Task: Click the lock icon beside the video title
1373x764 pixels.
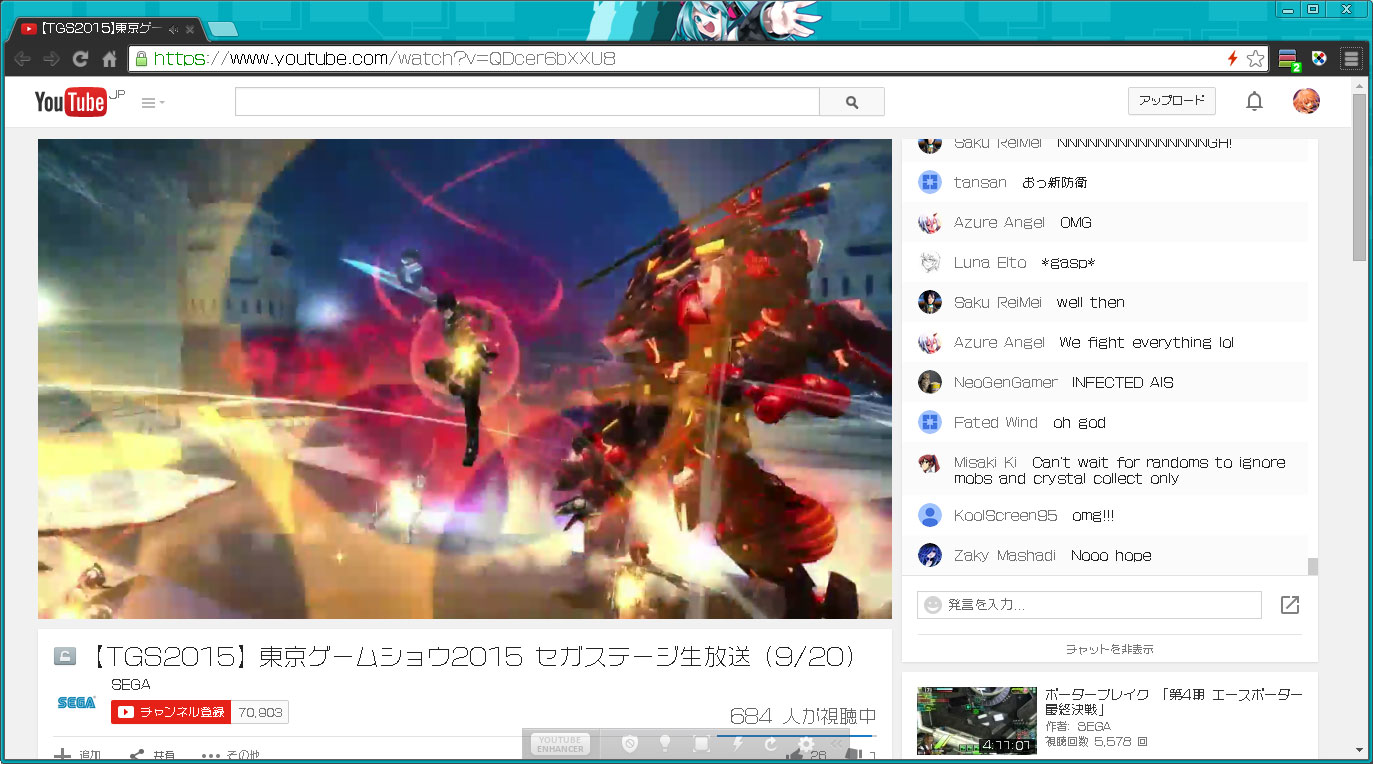Action: 65,657
